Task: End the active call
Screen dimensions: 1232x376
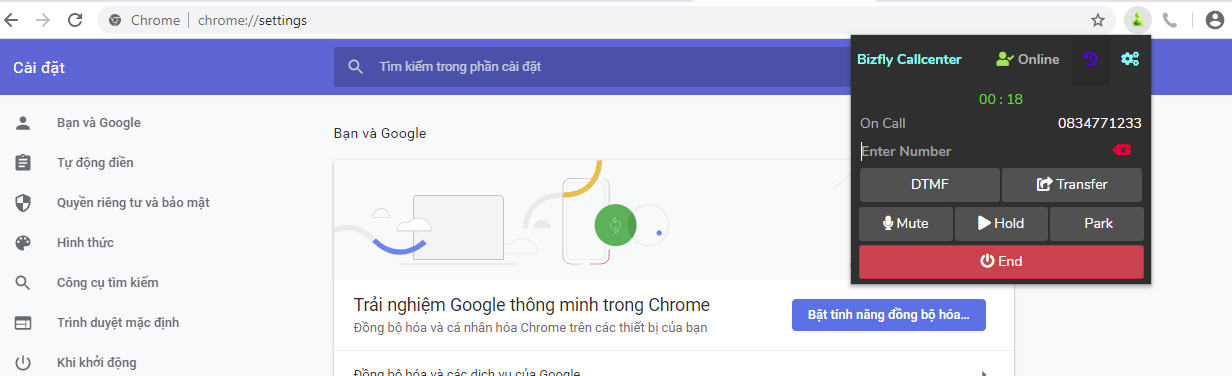Action: [1001, 261]
